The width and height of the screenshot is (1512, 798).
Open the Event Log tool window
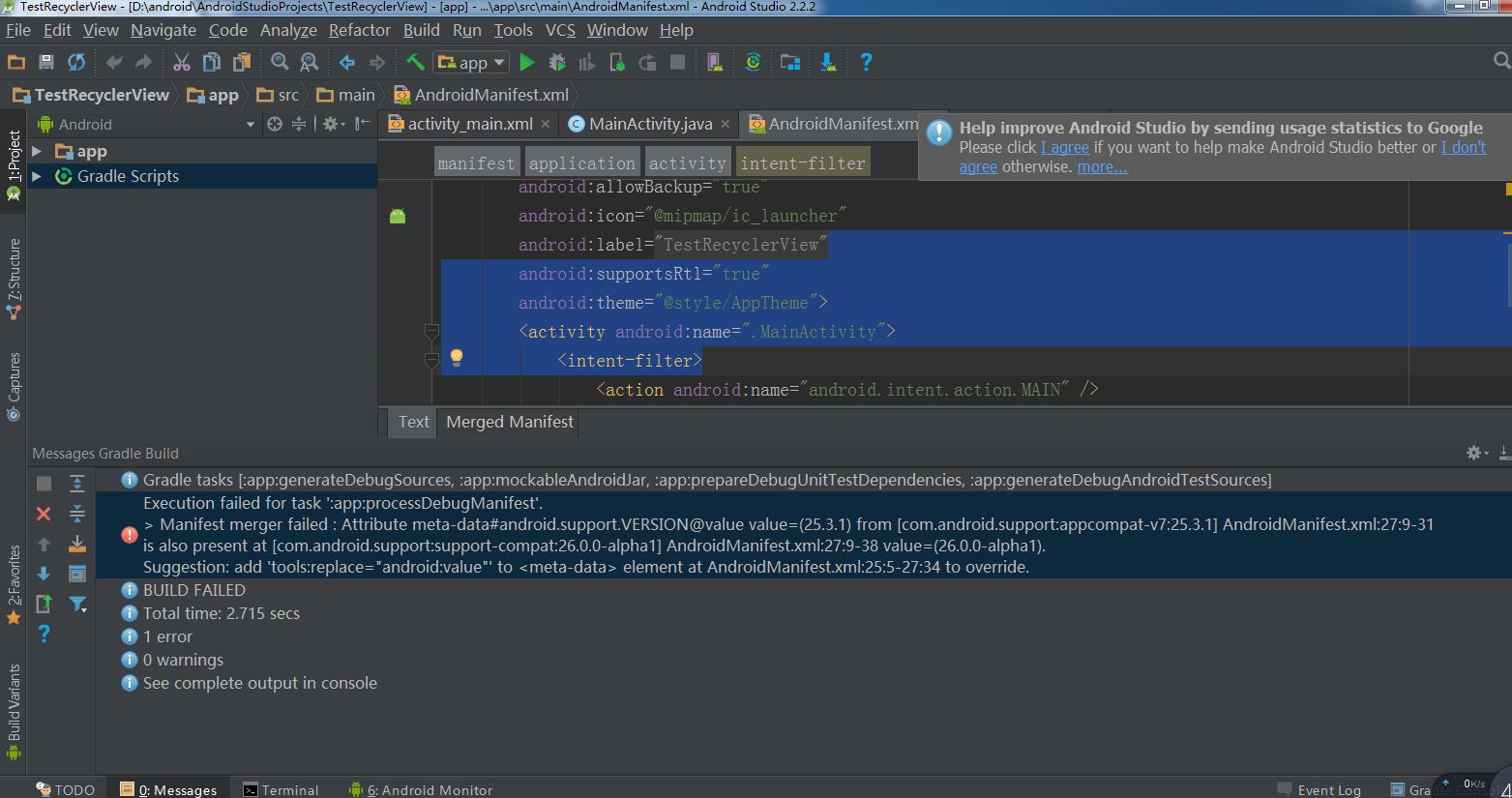tap(1319, 789)
